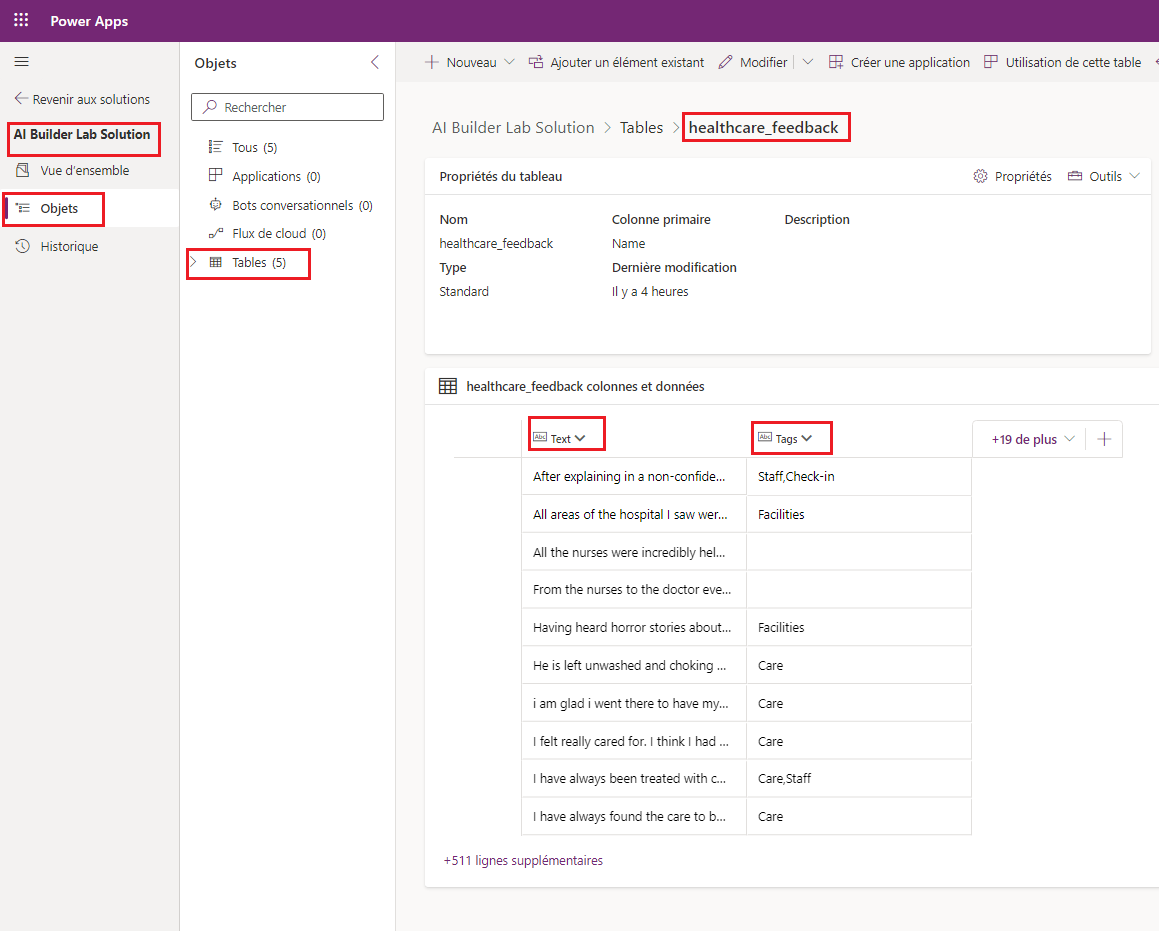Click the table icon beside colonnes et données
Viewport: 1159px width, 931px height.
coord(448,386)
